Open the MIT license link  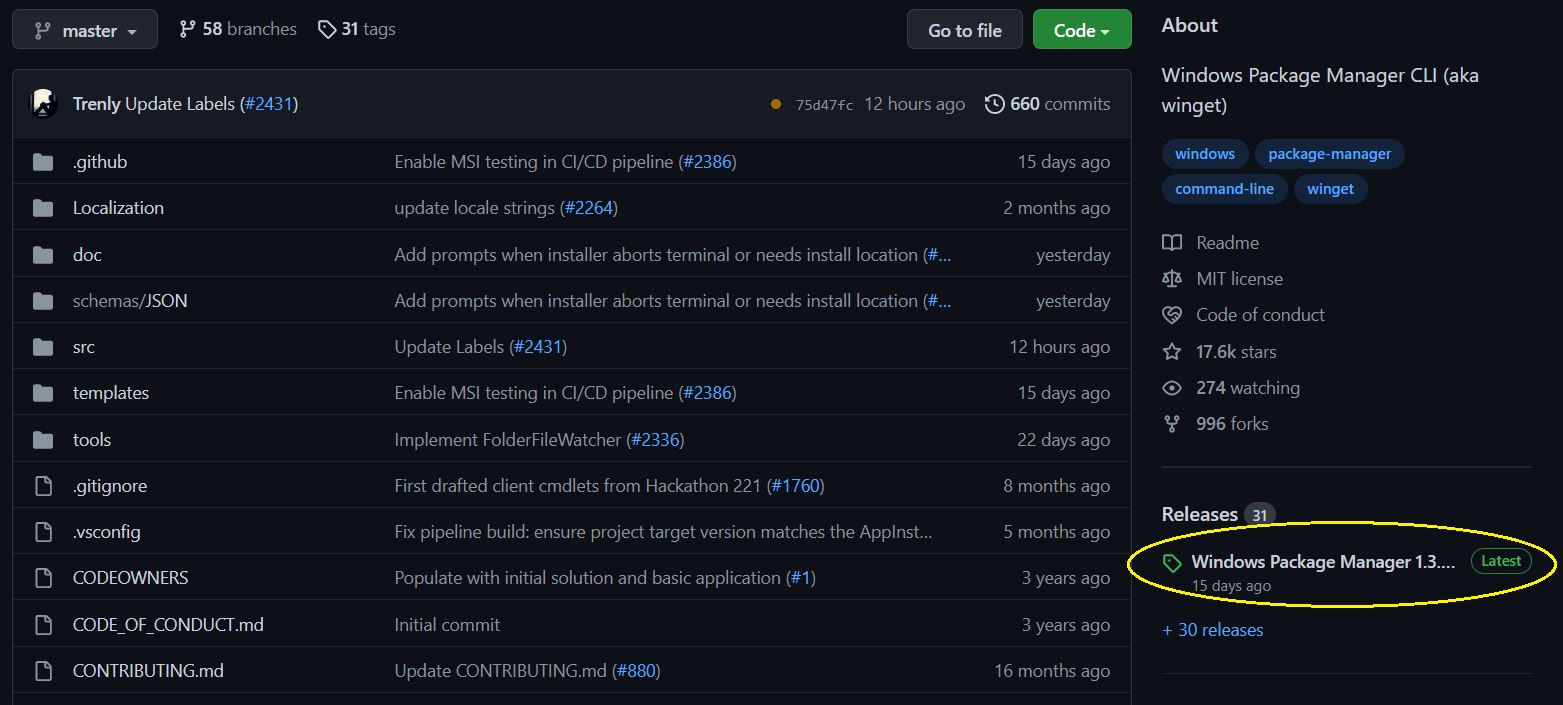point(1239,279)
